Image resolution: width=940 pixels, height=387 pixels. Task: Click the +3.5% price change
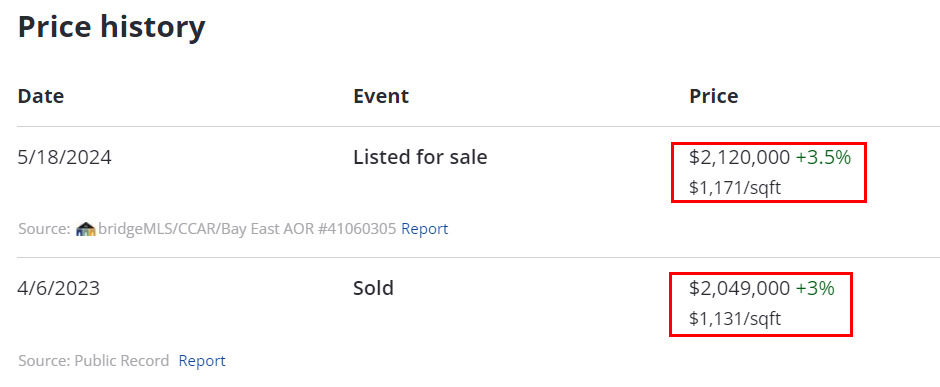coord(823,158)
